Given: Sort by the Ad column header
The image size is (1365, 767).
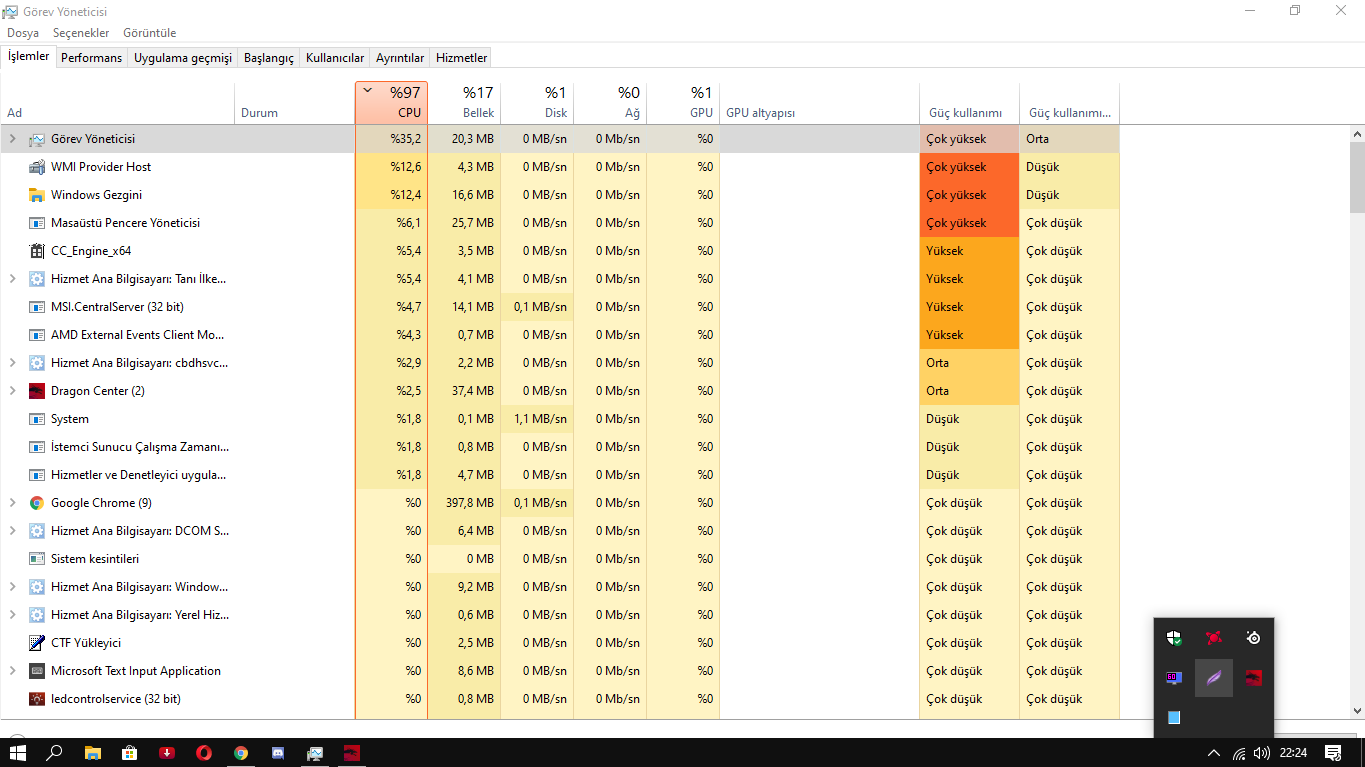Looking at the screenshot, I should pyautogui.click(x=117, y=103).
